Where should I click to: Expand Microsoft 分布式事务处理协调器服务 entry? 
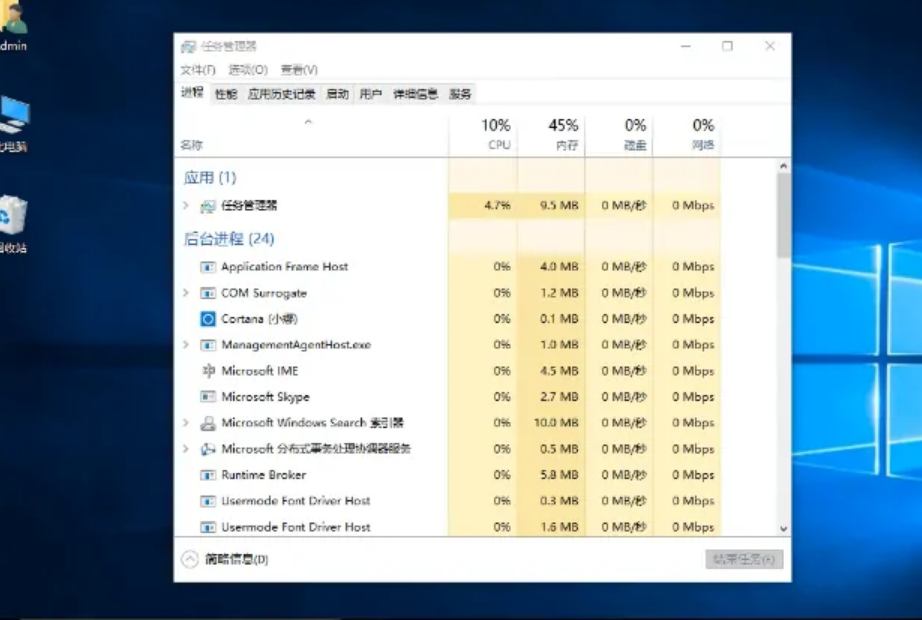click(x=186, y=448)
